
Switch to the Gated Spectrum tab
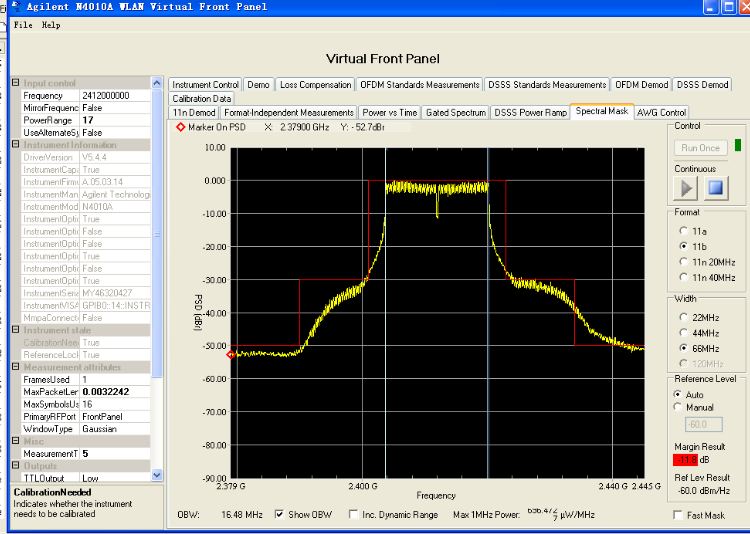455,112
